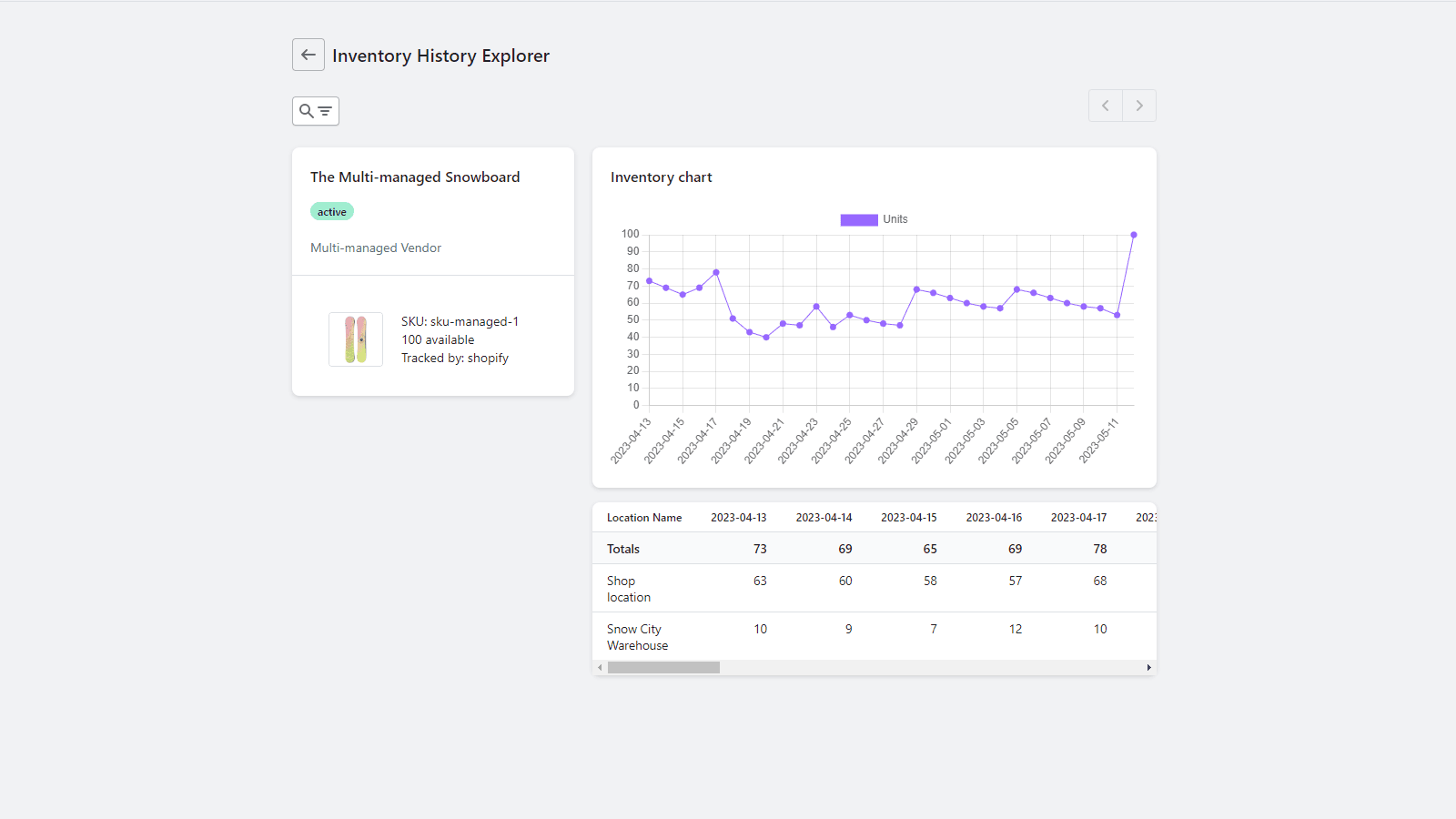
Task: Select the peak data point at 2023-05-11
Action: (1133, 234)
